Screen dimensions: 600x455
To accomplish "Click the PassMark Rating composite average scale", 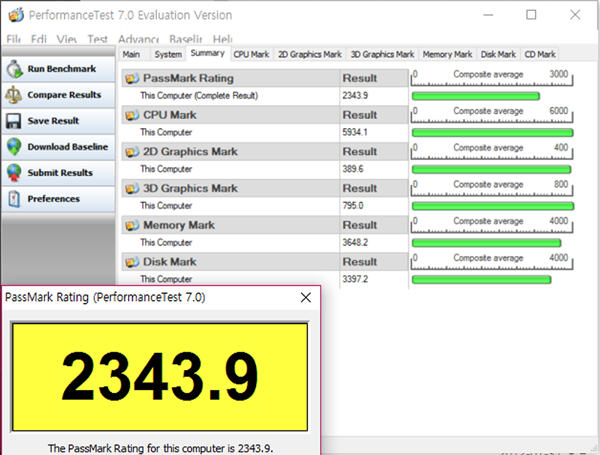I will tap(492, 78).
